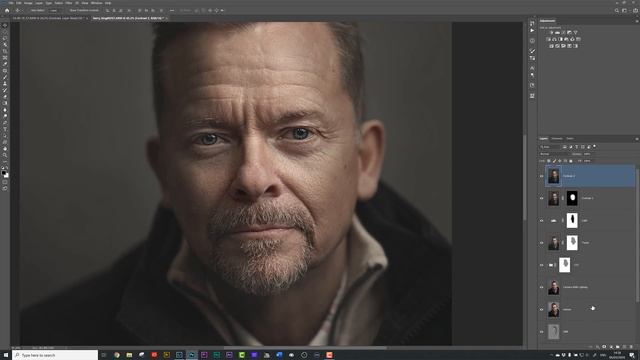Switch to the Paths tab
This screenshot has width=640, height=360.
coord(570,139)
